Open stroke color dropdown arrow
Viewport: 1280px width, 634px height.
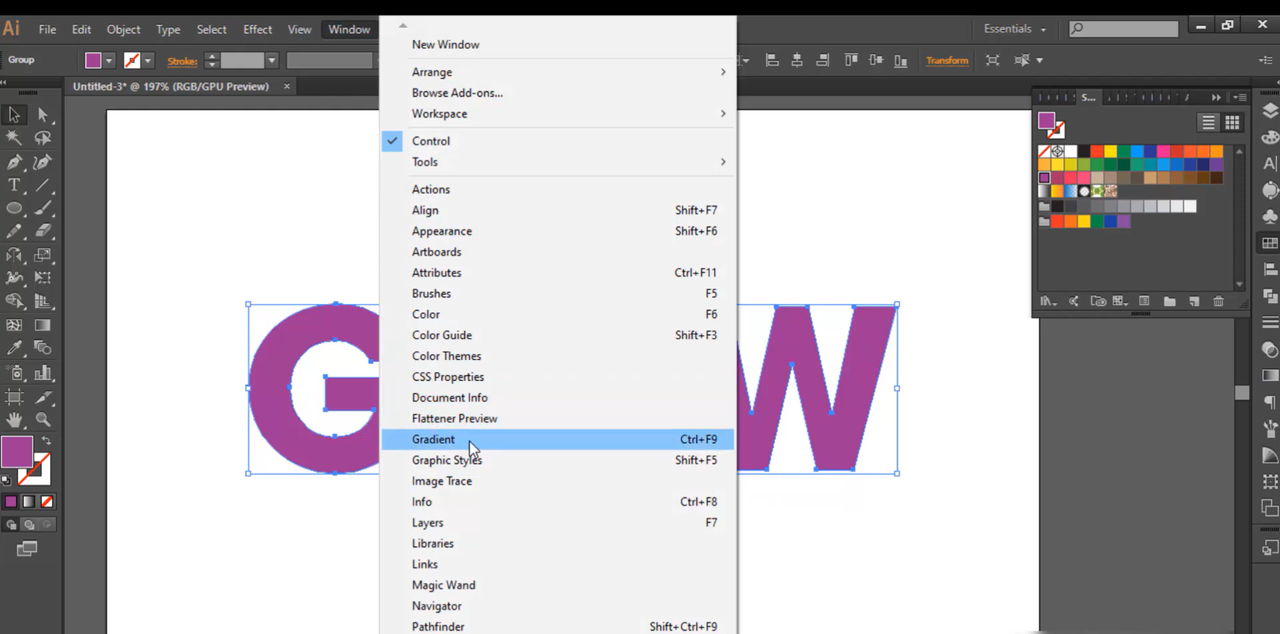(x=148, y=61)
